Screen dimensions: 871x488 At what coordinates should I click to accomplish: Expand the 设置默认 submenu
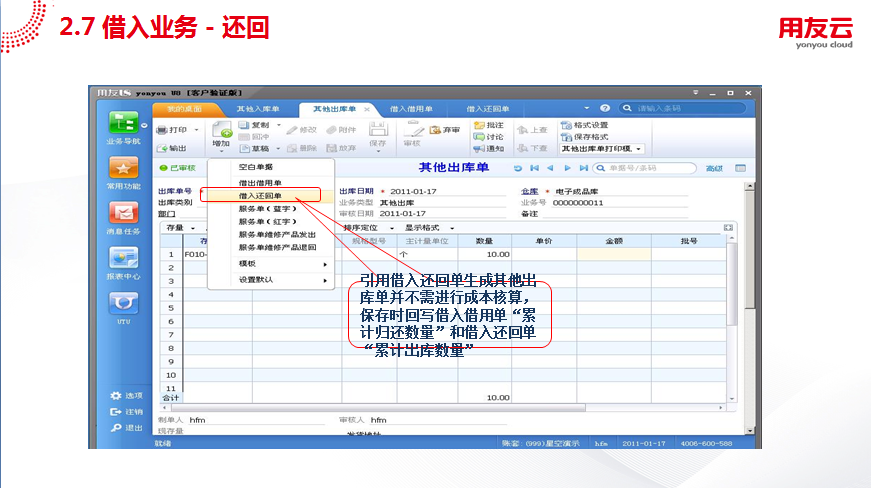click(x=325, y=280)
